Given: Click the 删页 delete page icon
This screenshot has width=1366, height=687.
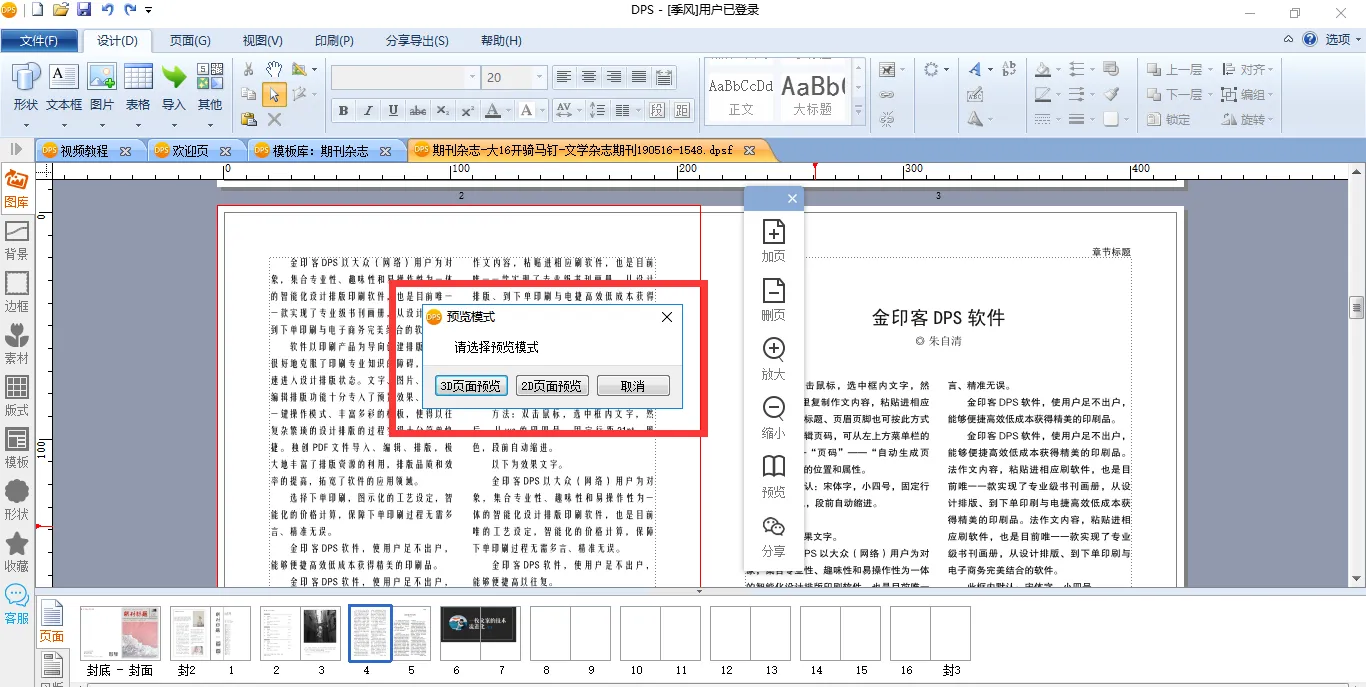Looking at the screenshot, I should 773,299.
